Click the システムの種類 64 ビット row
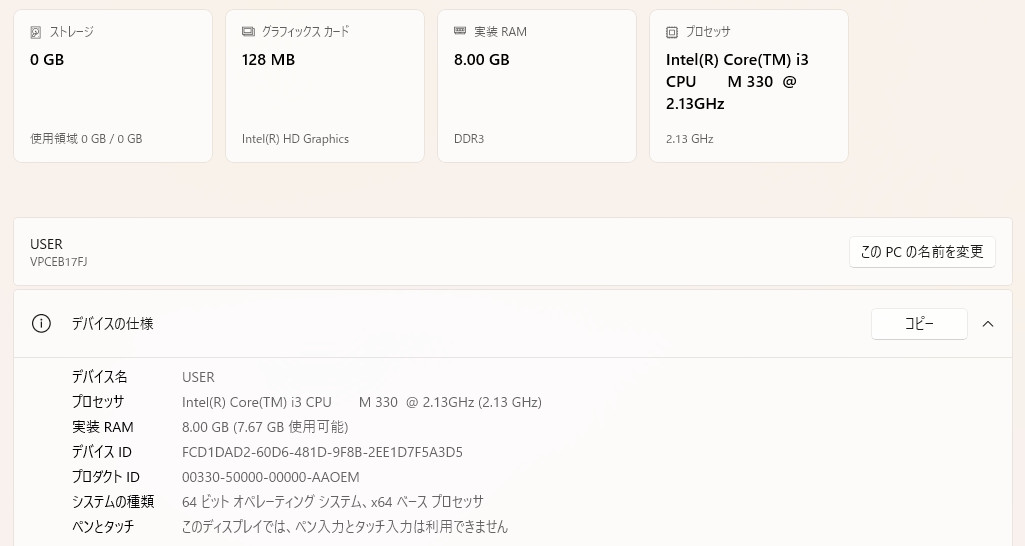The height and width of the screenshot is (546, 1025). (x=278, y=502)
